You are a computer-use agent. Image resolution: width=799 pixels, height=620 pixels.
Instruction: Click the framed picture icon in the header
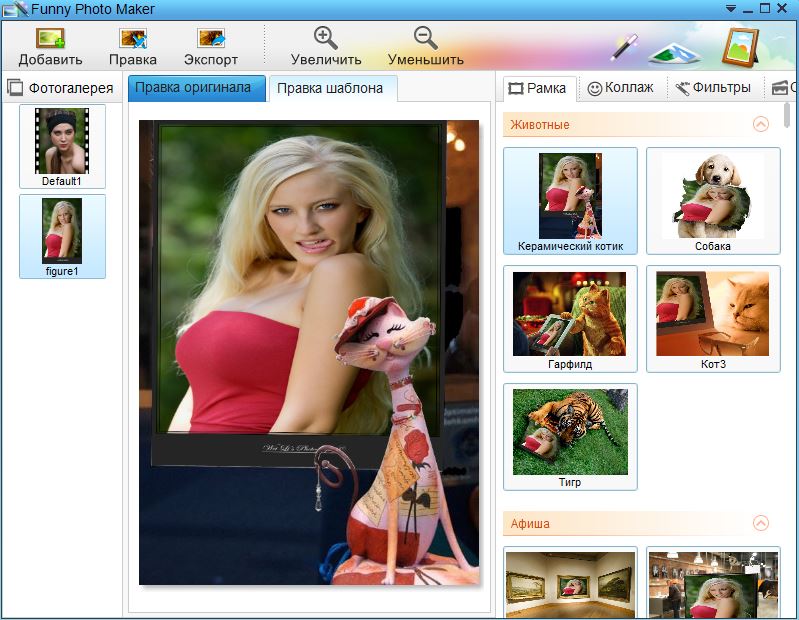pyautogui.click(x=740, y=47)
